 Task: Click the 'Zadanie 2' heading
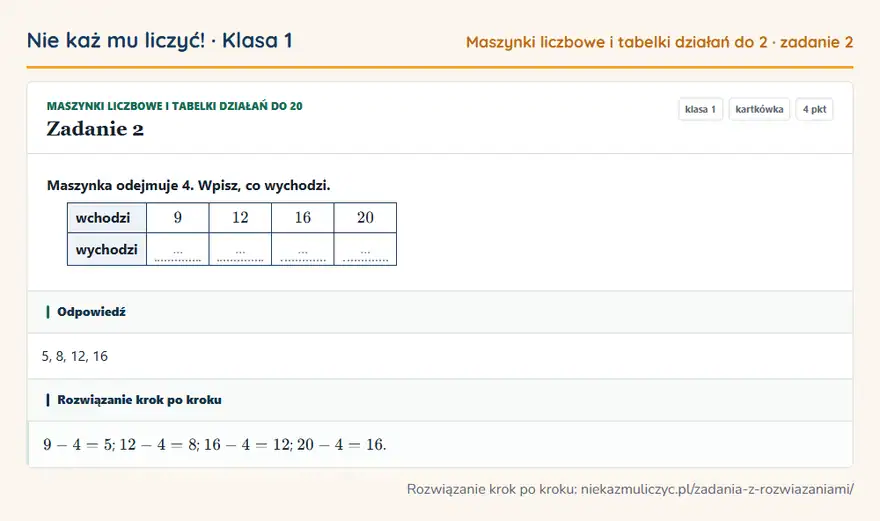tap(95, 129)
